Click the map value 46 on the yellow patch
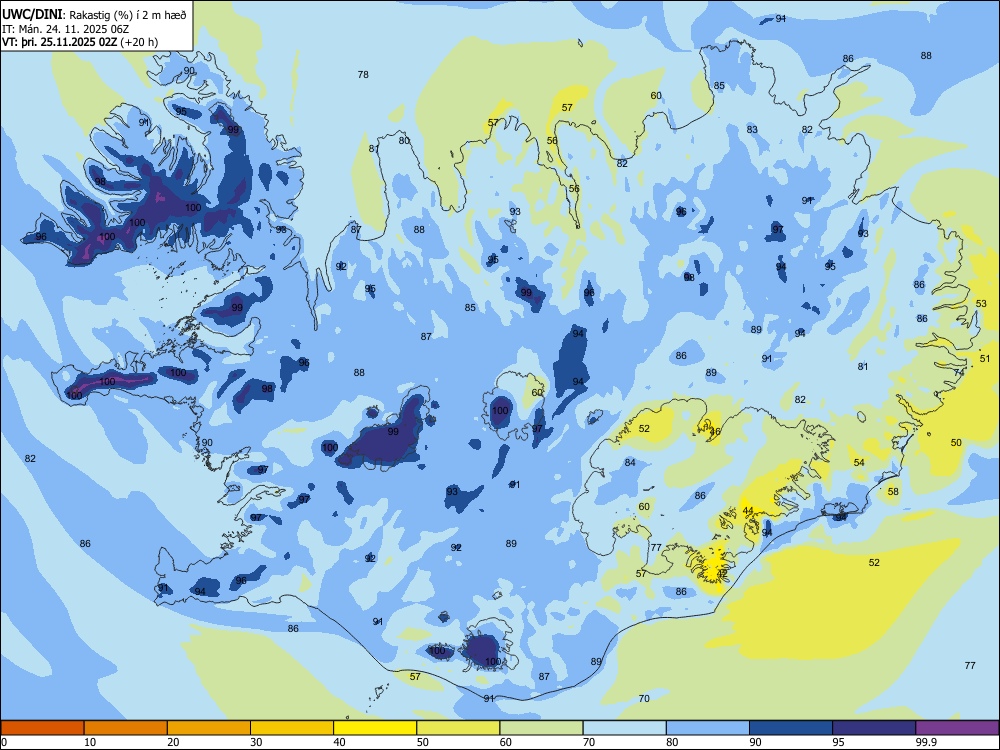This screenshot has height=750, width=1000. point(715,432)
